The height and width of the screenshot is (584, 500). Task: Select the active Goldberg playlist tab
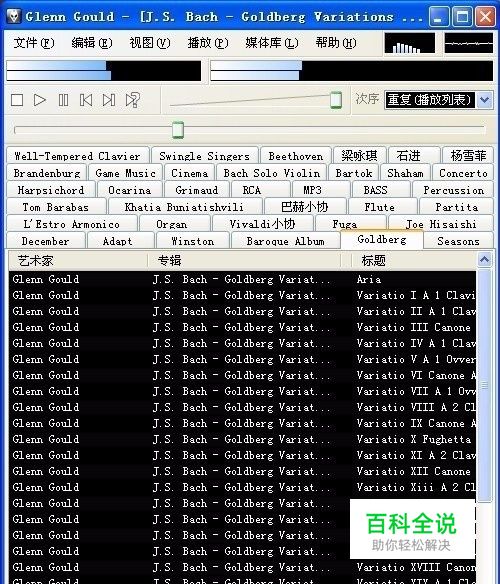(x=382, y=239)
